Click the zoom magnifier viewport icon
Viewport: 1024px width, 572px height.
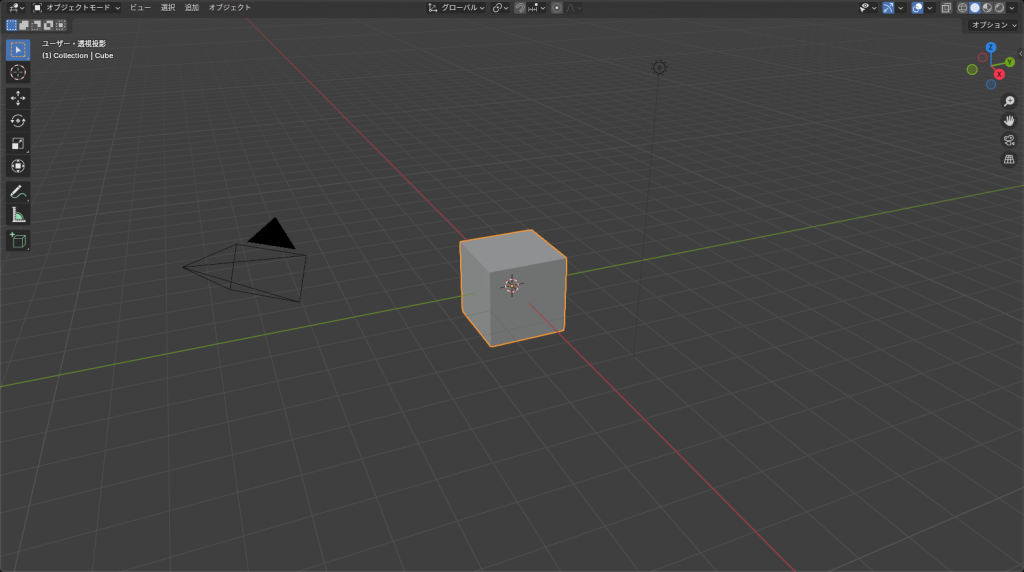pos(1009,101)
